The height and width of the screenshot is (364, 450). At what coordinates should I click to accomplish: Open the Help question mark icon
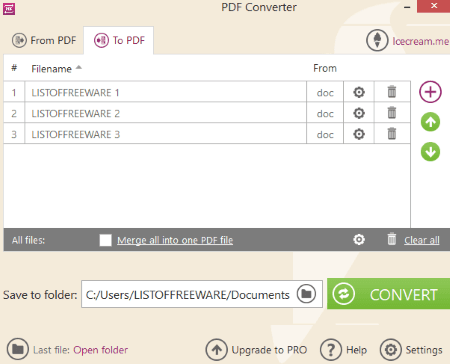331,350
